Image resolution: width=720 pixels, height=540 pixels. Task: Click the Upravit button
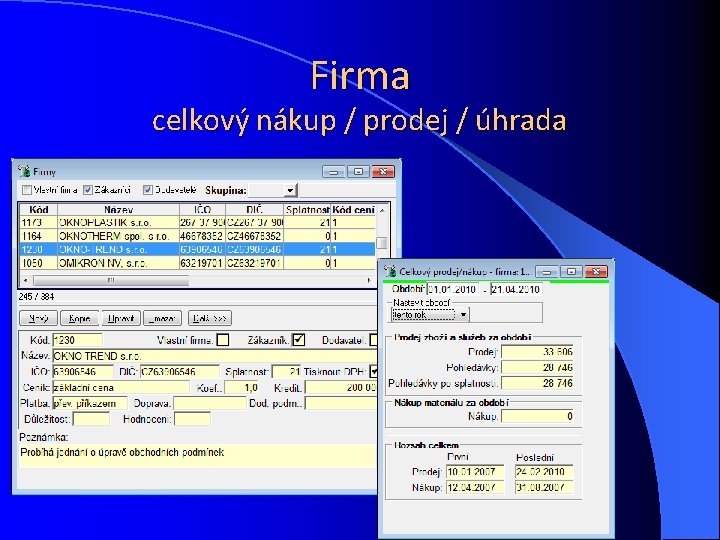121,318
